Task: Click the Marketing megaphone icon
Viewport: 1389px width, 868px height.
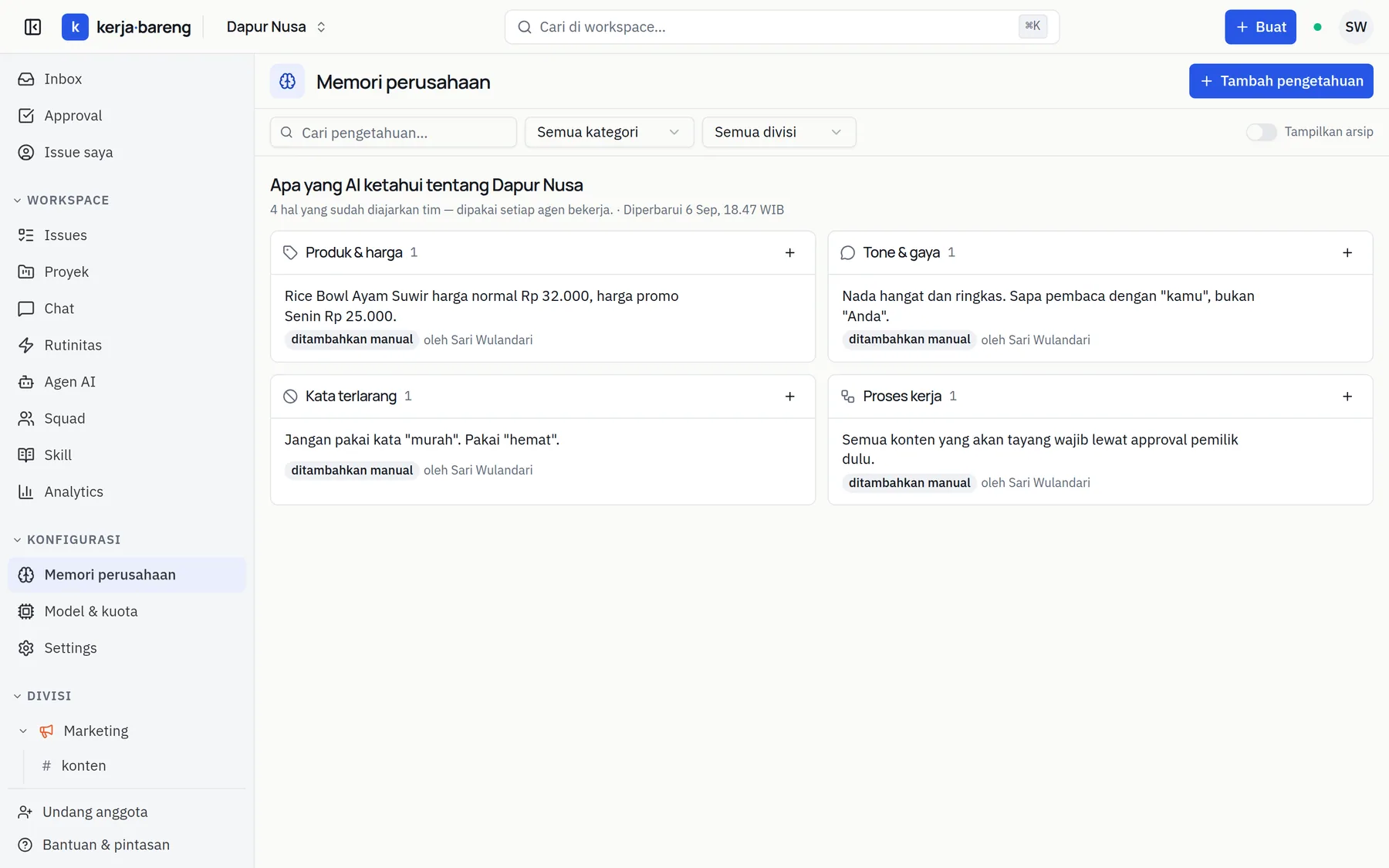Action: click(47, 731)
